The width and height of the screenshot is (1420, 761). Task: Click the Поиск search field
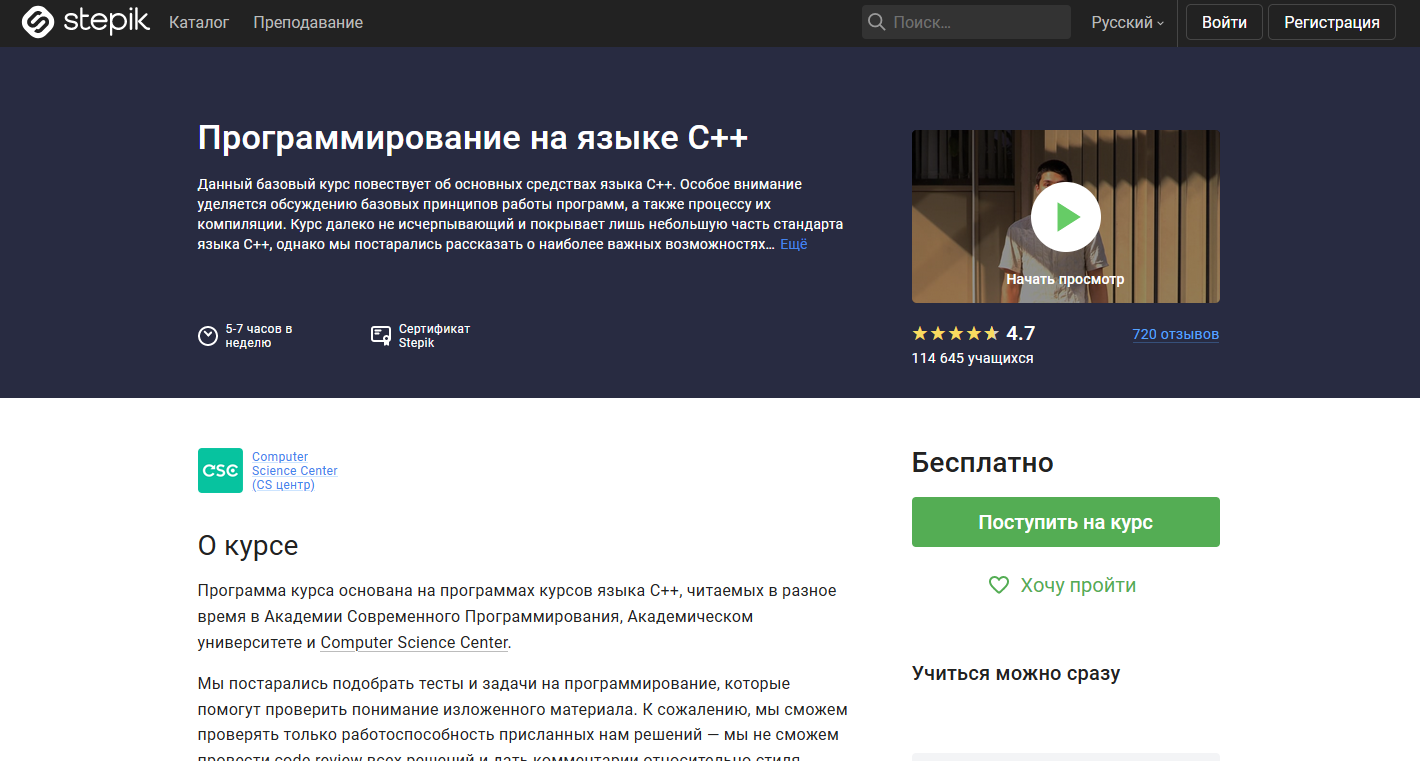point(965,21)
